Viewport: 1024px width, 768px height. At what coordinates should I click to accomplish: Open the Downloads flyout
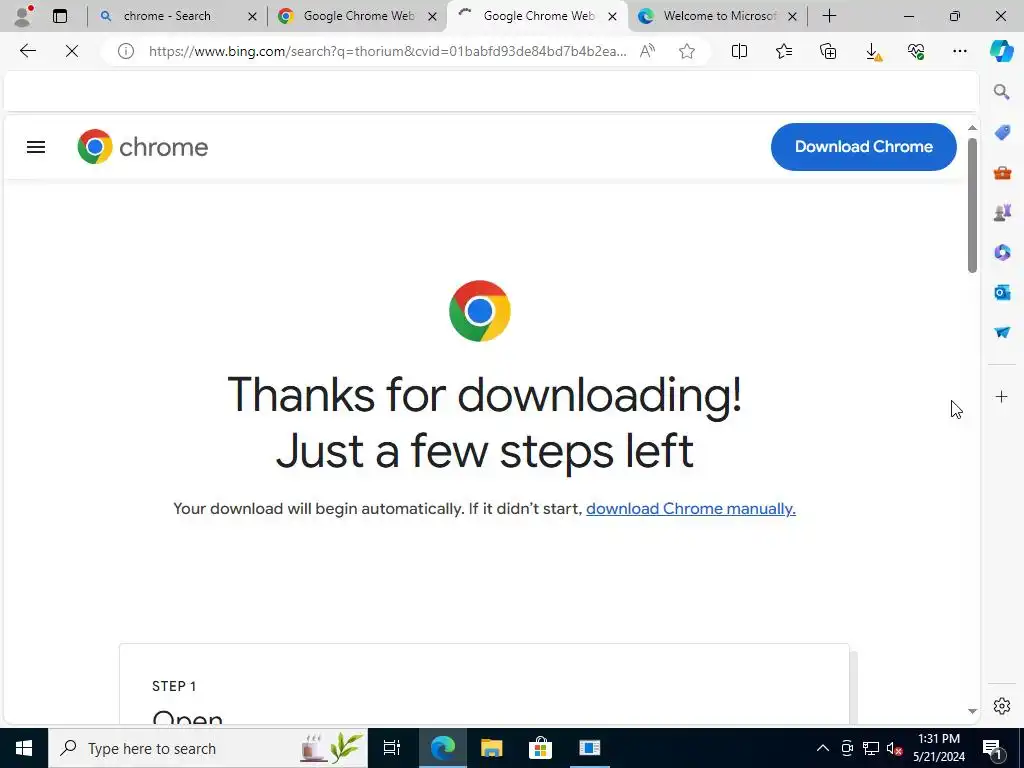click(872, 52)
